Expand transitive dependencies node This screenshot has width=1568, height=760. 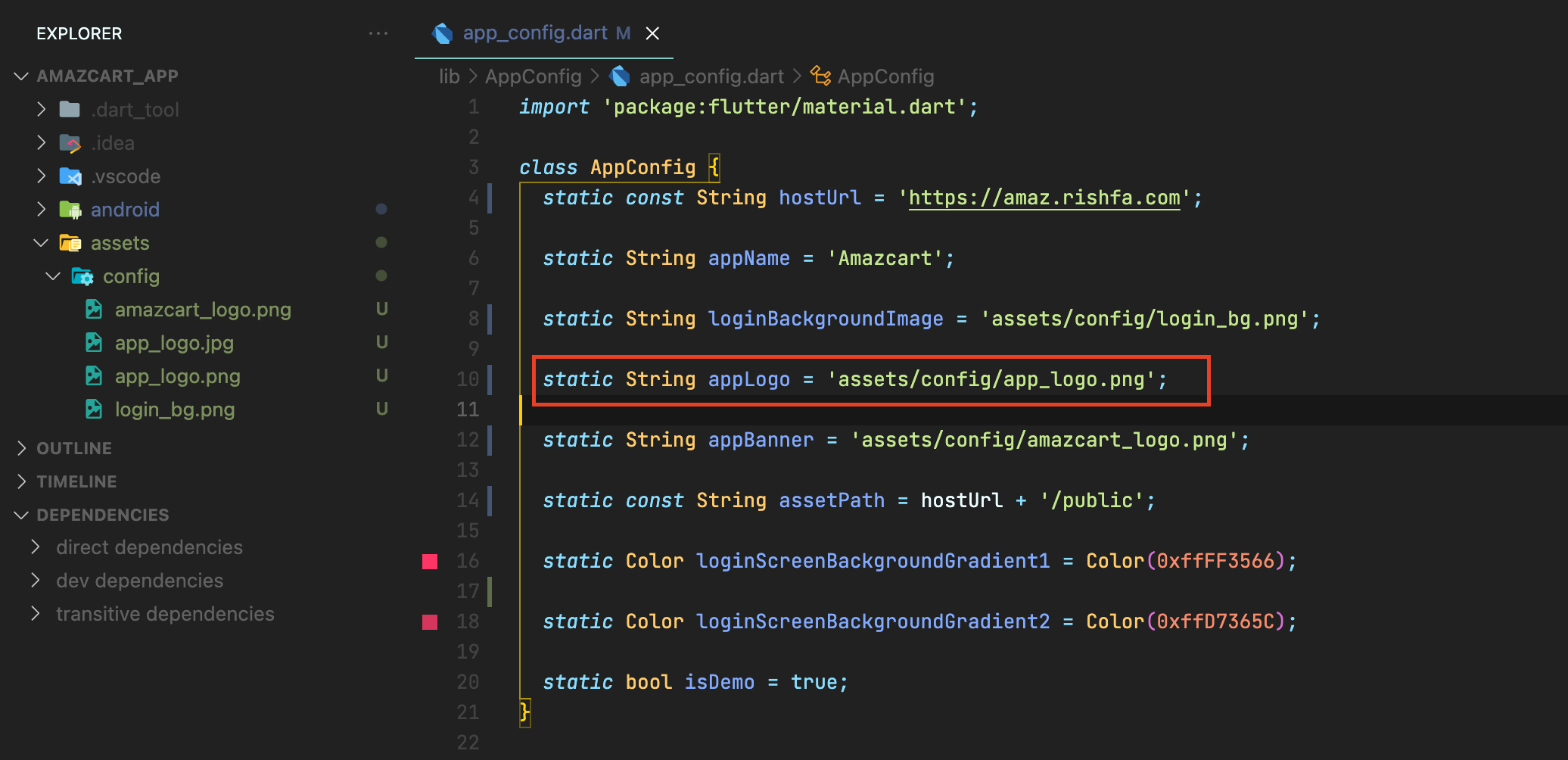coord(36,613)
